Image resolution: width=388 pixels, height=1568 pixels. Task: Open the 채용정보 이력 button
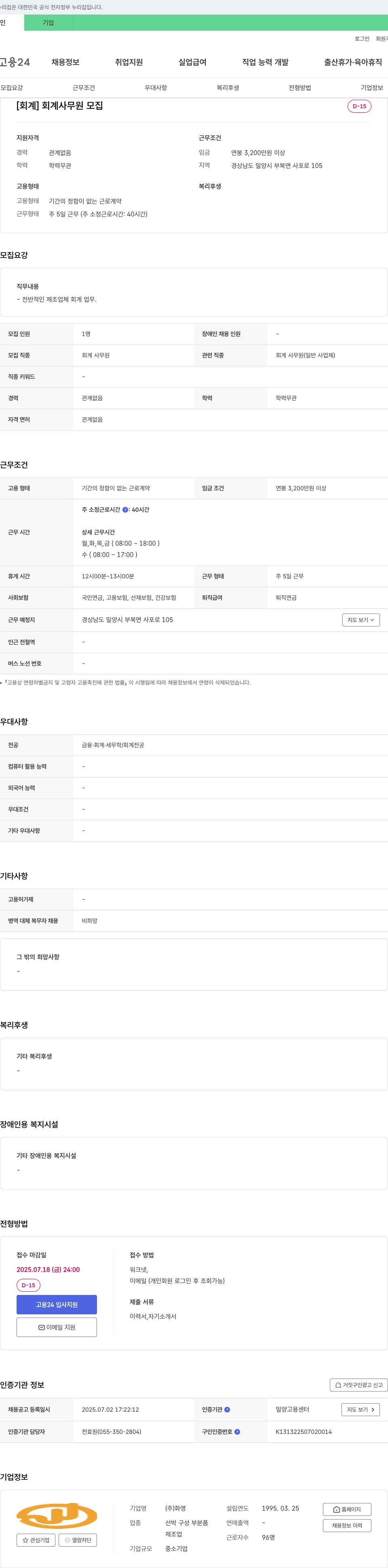(x=347, y=1526)
